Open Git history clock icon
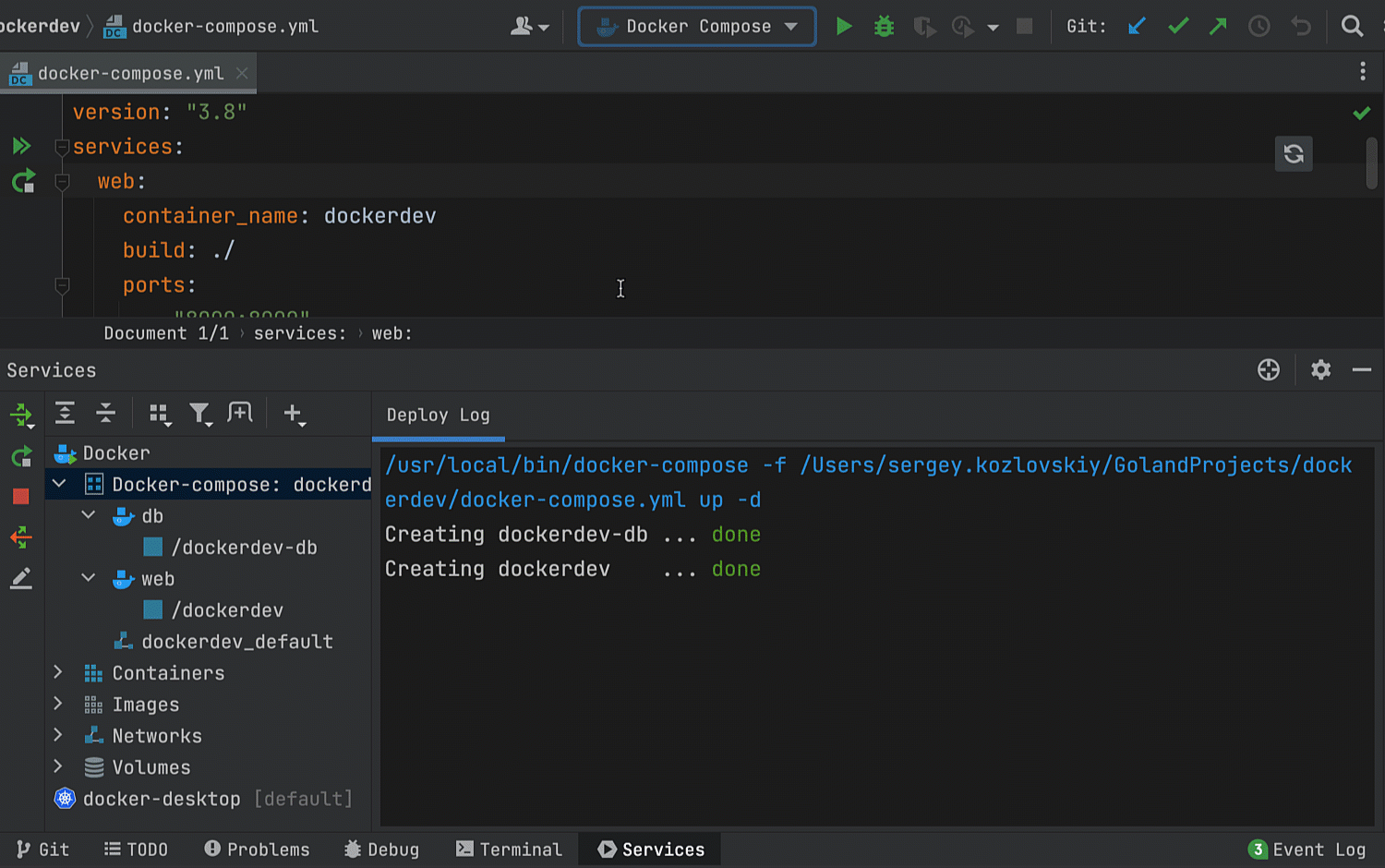Screen dimensions: 1385x868 [x=1259, y=26]
